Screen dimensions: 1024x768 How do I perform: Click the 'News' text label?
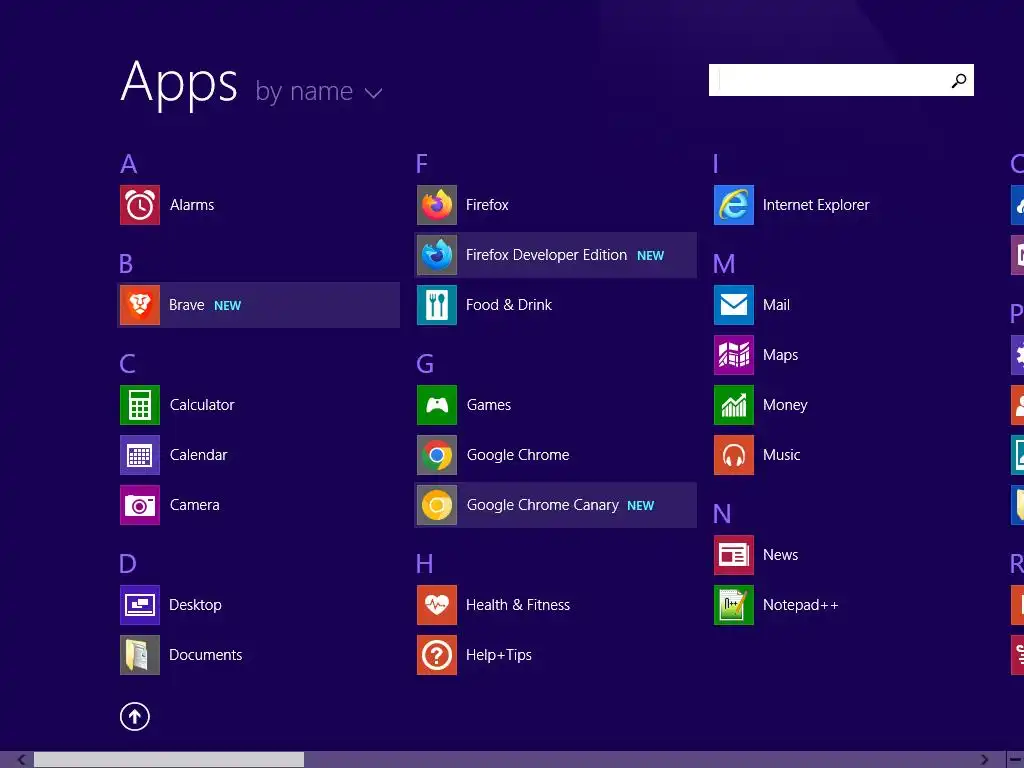(780, 555)
